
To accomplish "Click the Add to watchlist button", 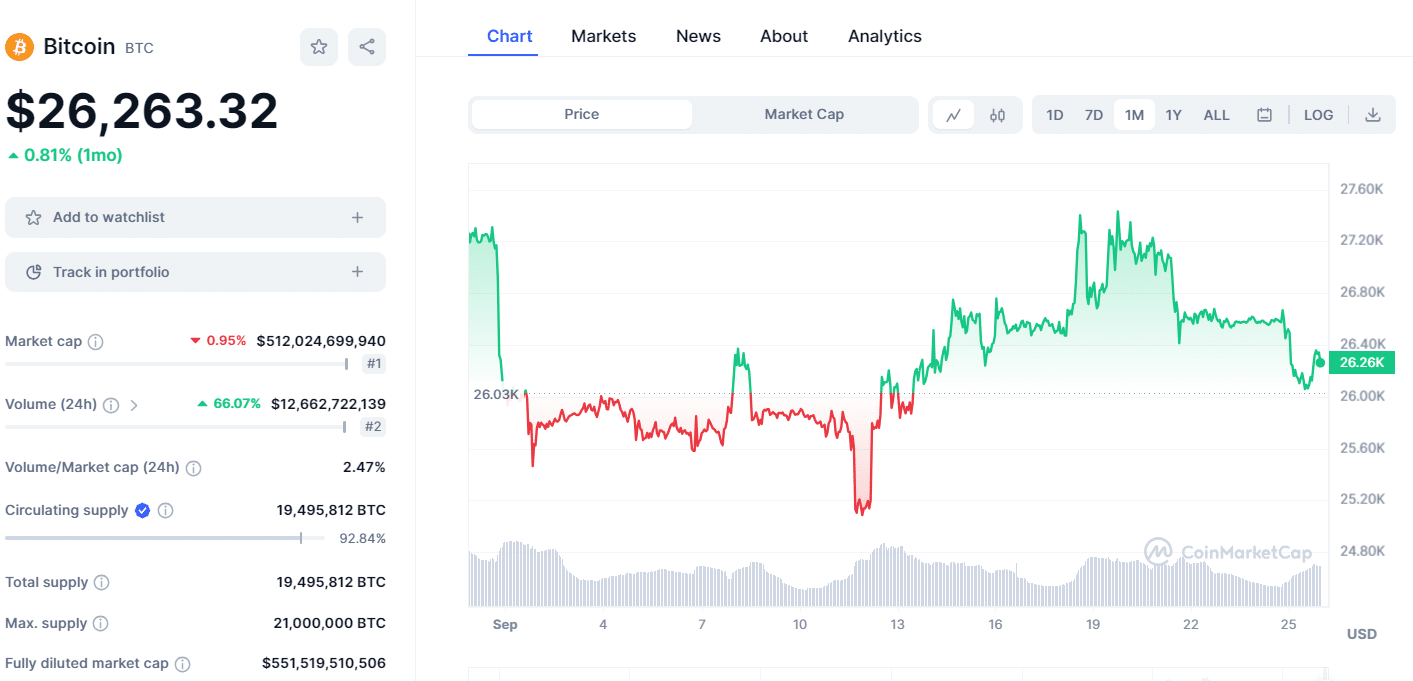I will [x=195, y=217].
